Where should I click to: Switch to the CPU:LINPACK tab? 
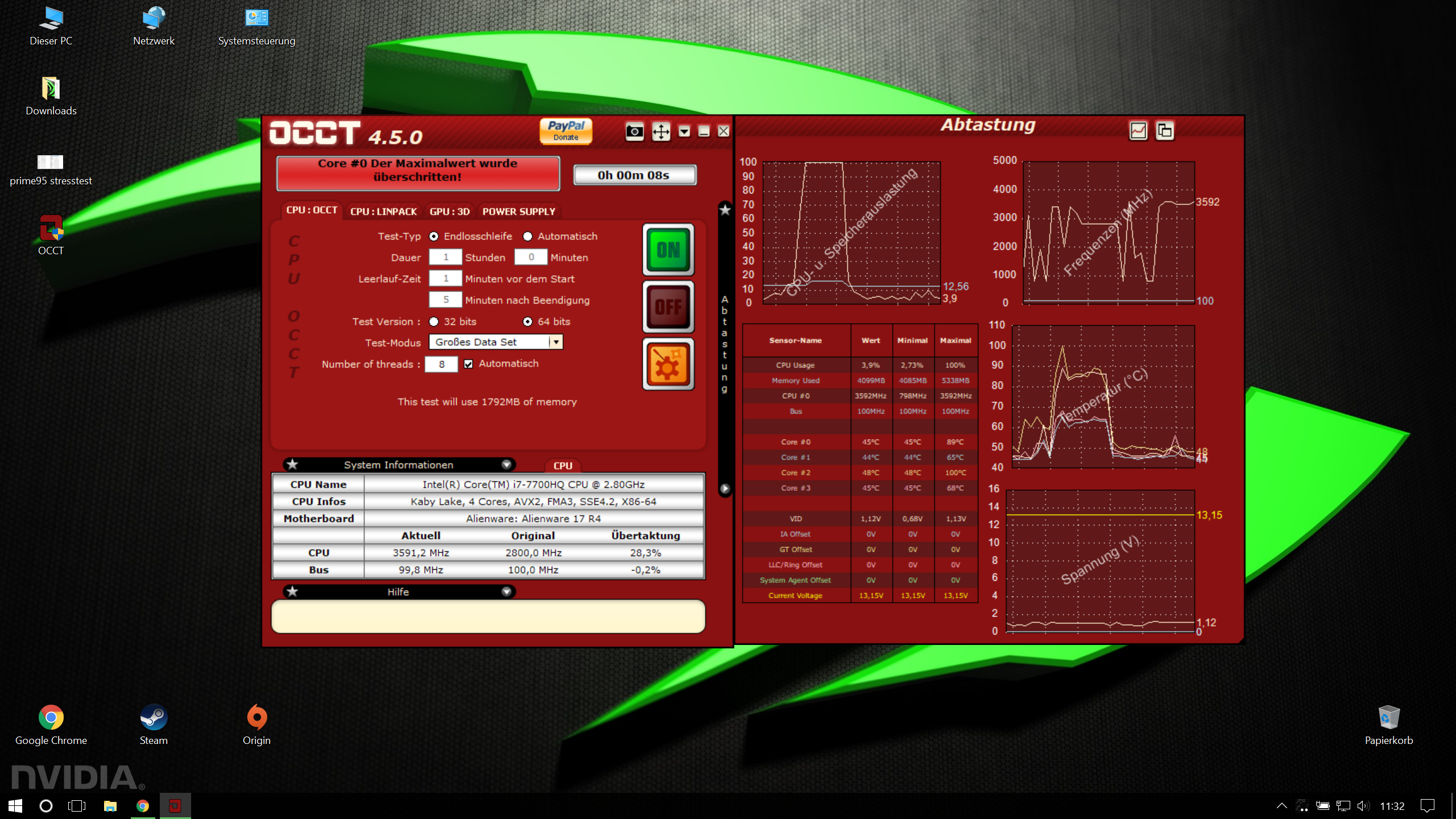pyautogui.click(x=383, y=212)
